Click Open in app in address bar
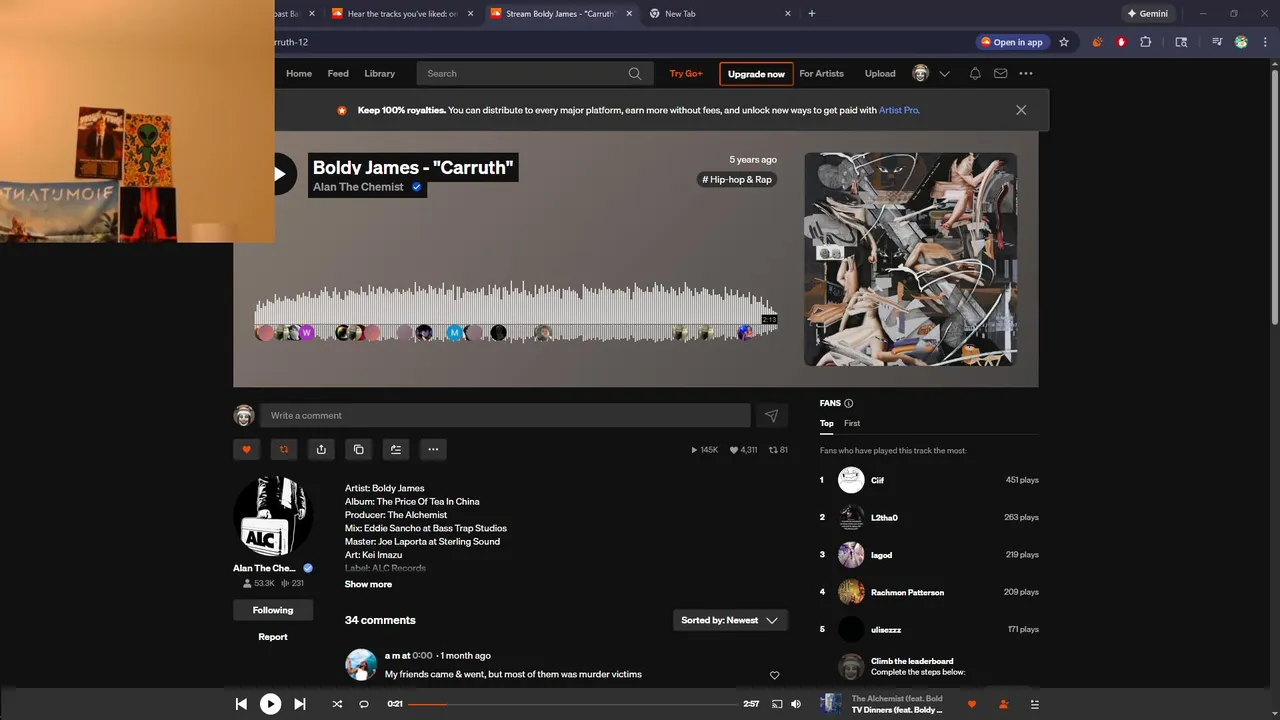This screenshot has height=720, width=1280. coord(1012,42)
